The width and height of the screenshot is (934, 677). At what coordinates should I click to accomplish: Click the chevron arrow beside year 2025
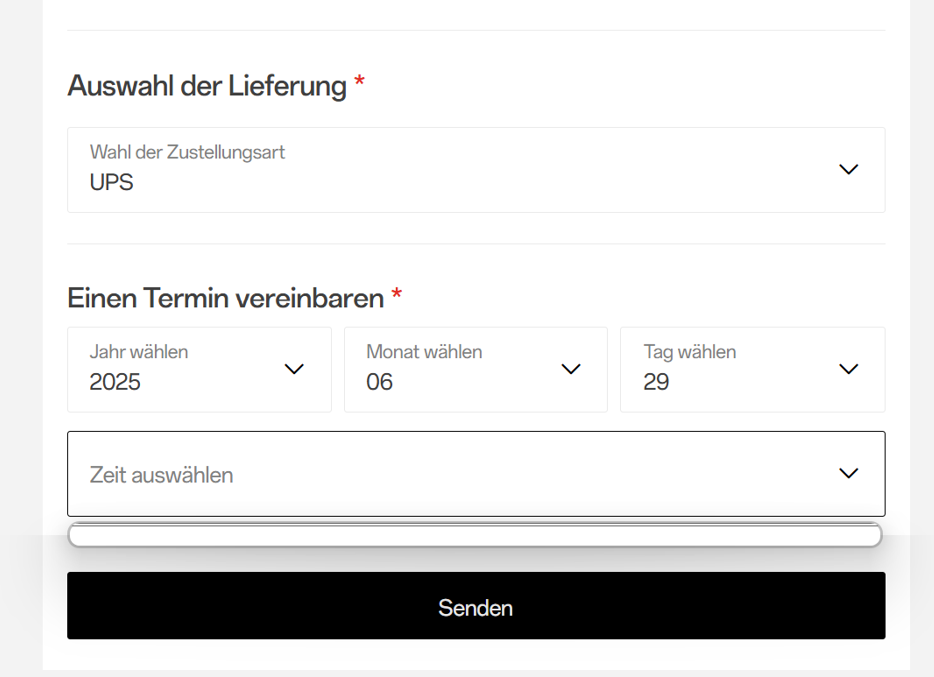[x=294, y=369]
